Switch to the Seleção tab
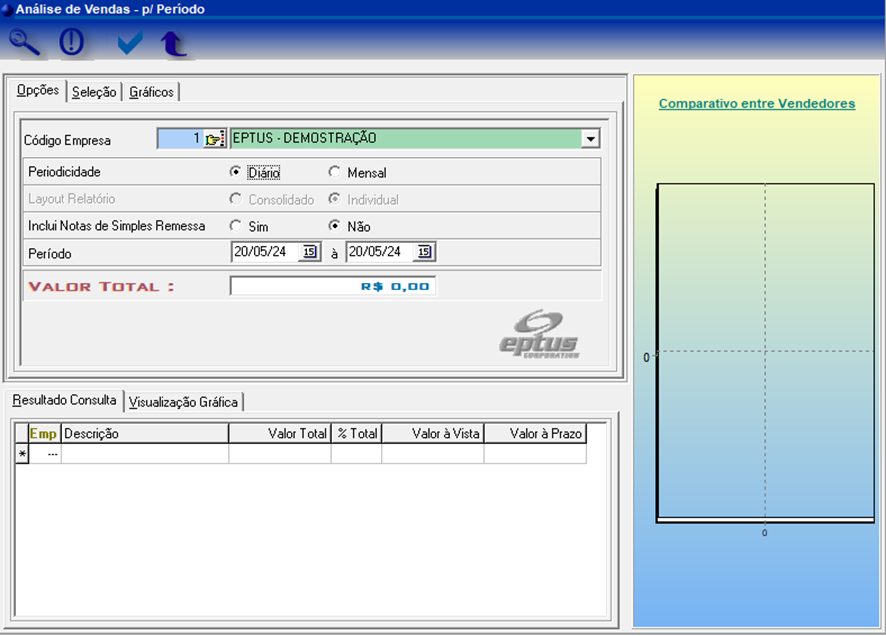The height and width of the screenshot is (636, 886). pyautogui.click(x=94, y=92)
